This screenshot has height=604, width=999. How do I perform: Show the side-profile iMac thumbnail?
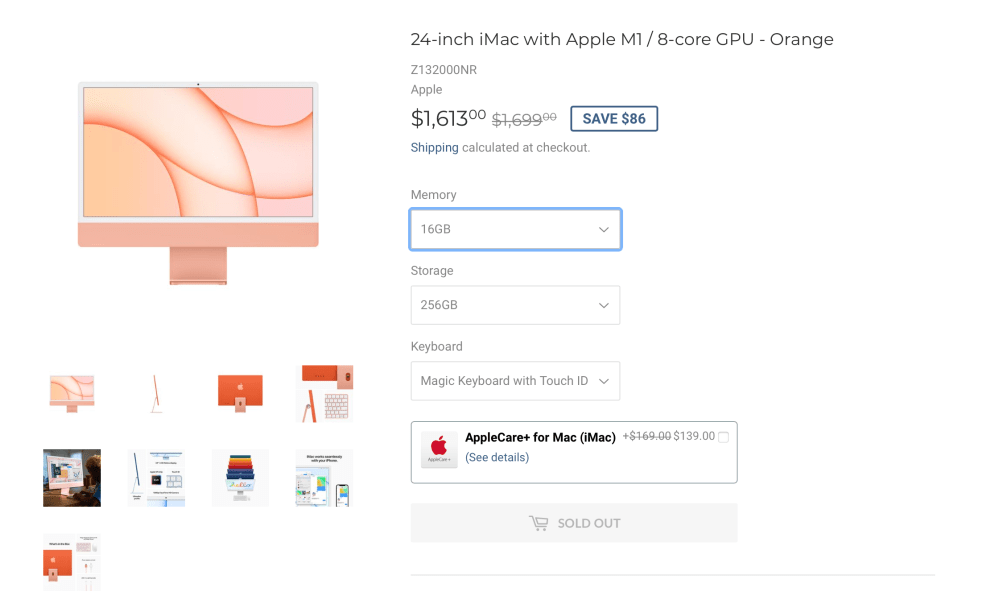(156, 393)
